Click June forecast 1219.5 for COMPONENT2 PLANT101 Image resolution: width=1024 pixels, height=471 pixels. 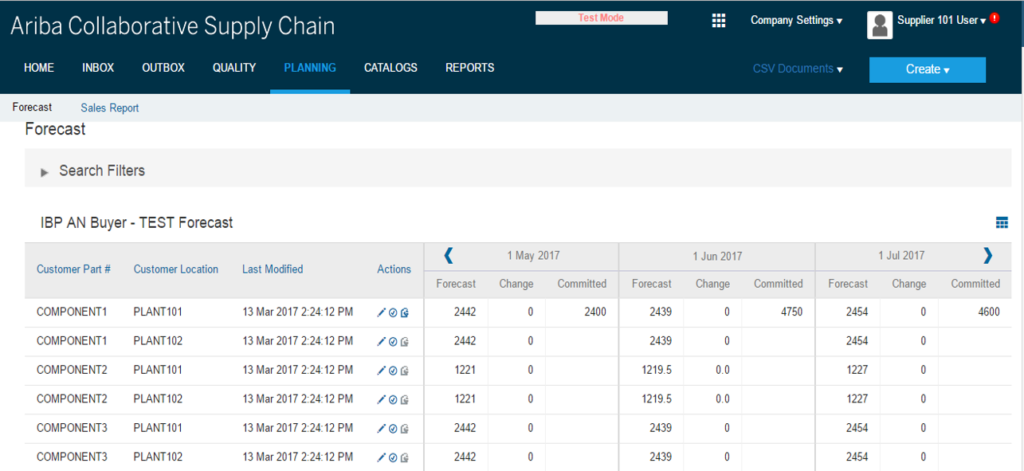[656, 370]
